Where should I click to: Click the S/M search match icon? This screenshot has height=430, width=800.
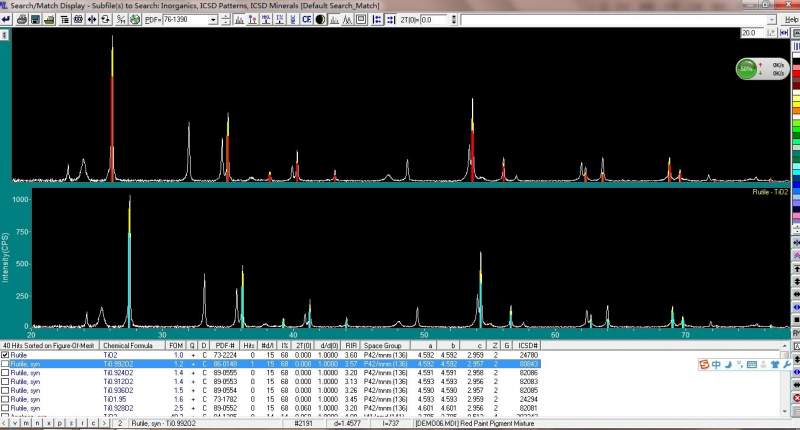coord(121,19)
